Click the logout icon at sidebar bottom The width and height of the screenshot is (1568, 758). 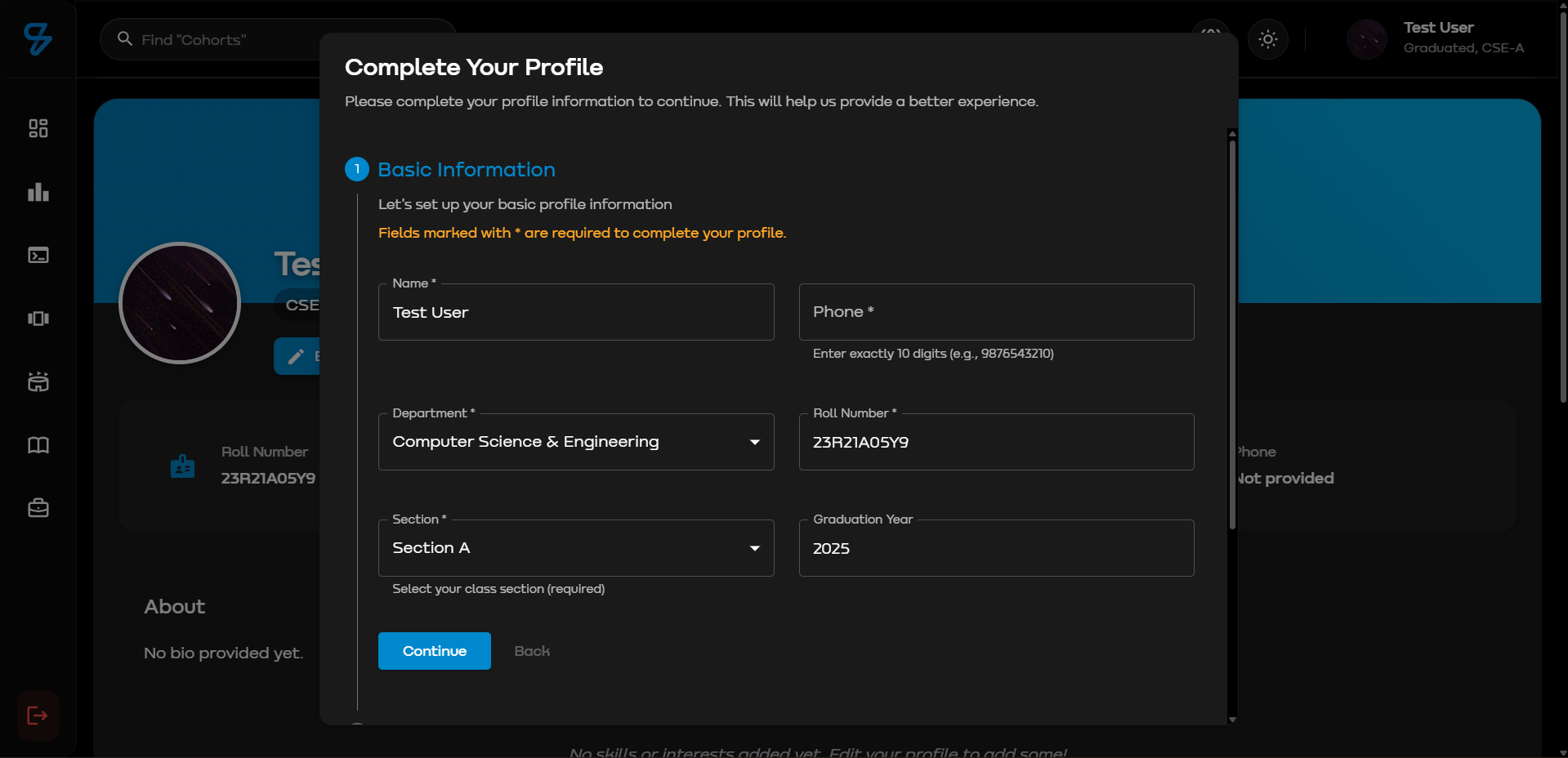[x=38, y=716]
